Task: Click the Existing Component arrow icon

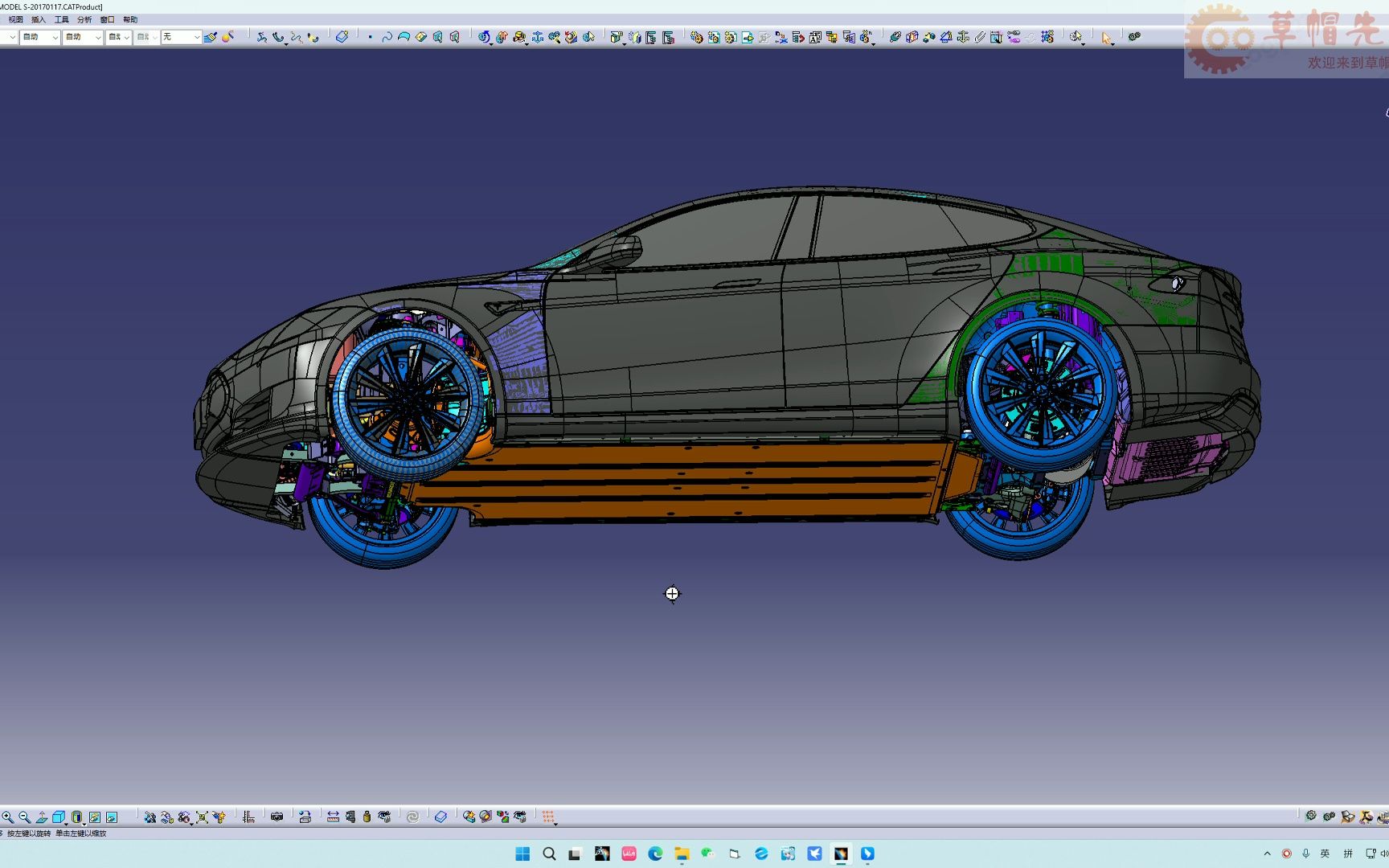Action: [748, 37]
